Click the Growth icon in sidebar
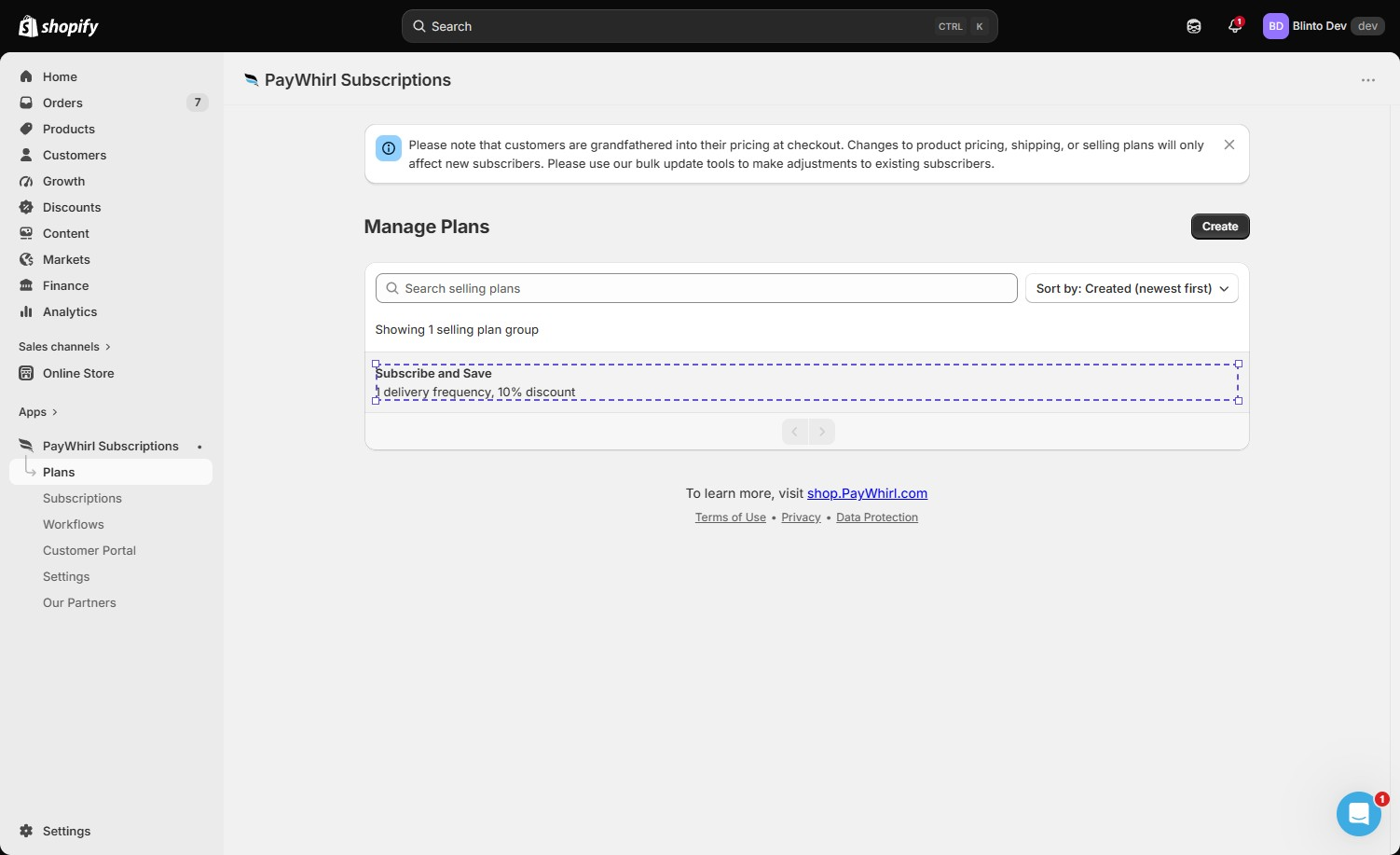Viewport: 1400px width, 855px height. tap(26, 181)
